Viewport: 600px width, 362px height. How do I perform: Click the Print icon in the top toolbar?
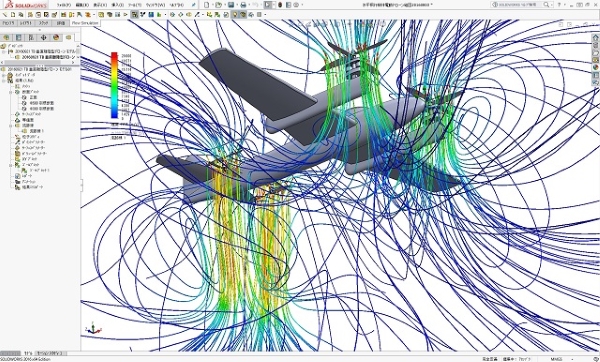click(243, 5)
